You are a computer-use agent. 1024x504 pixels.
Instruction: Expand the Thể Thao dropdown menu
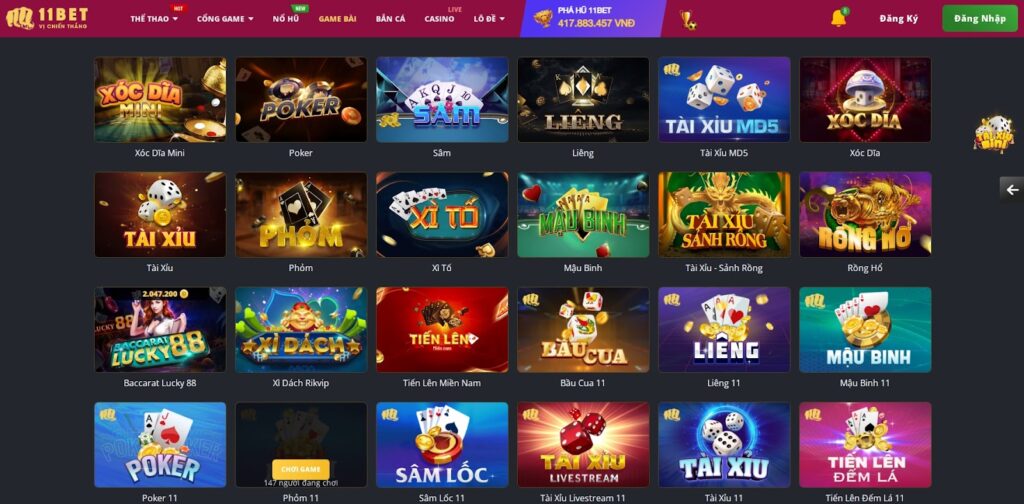[154, 19]
